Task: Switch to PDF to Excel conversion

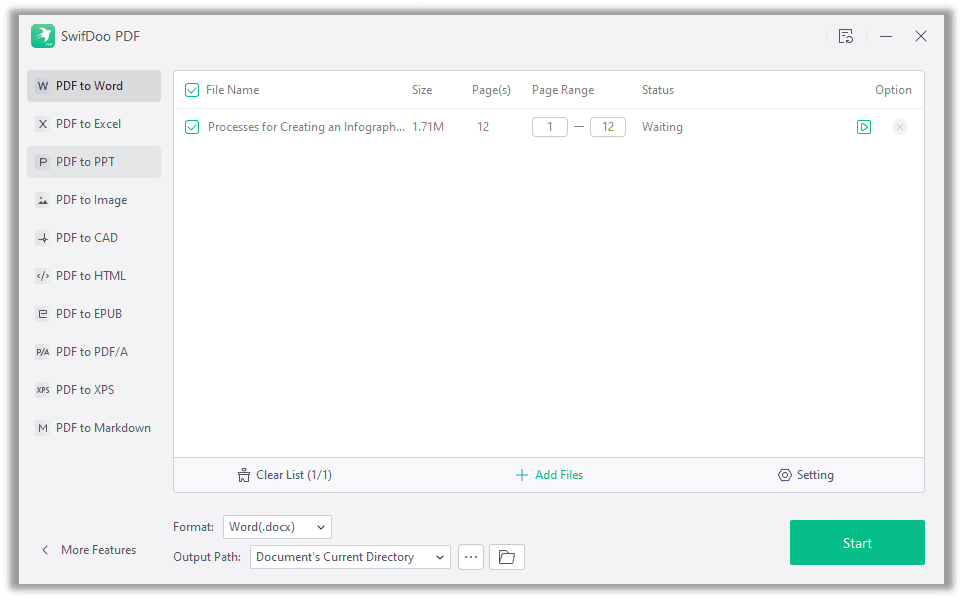Action: pos(94,124)
